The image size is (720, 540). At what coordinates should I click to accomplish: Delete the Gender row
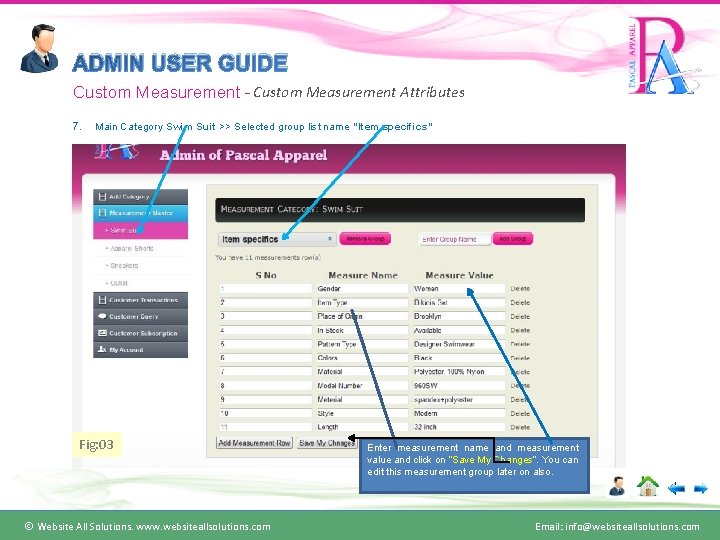point(520,289)
